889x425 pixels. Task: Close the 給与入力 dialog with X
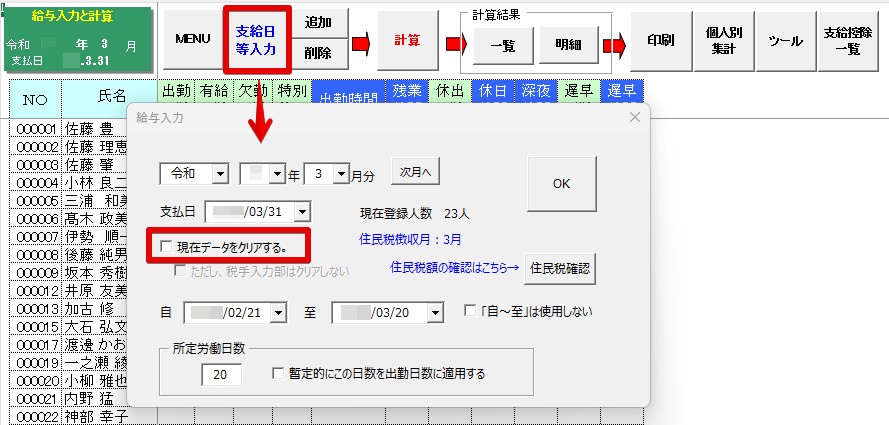click(x=633, y=118)
